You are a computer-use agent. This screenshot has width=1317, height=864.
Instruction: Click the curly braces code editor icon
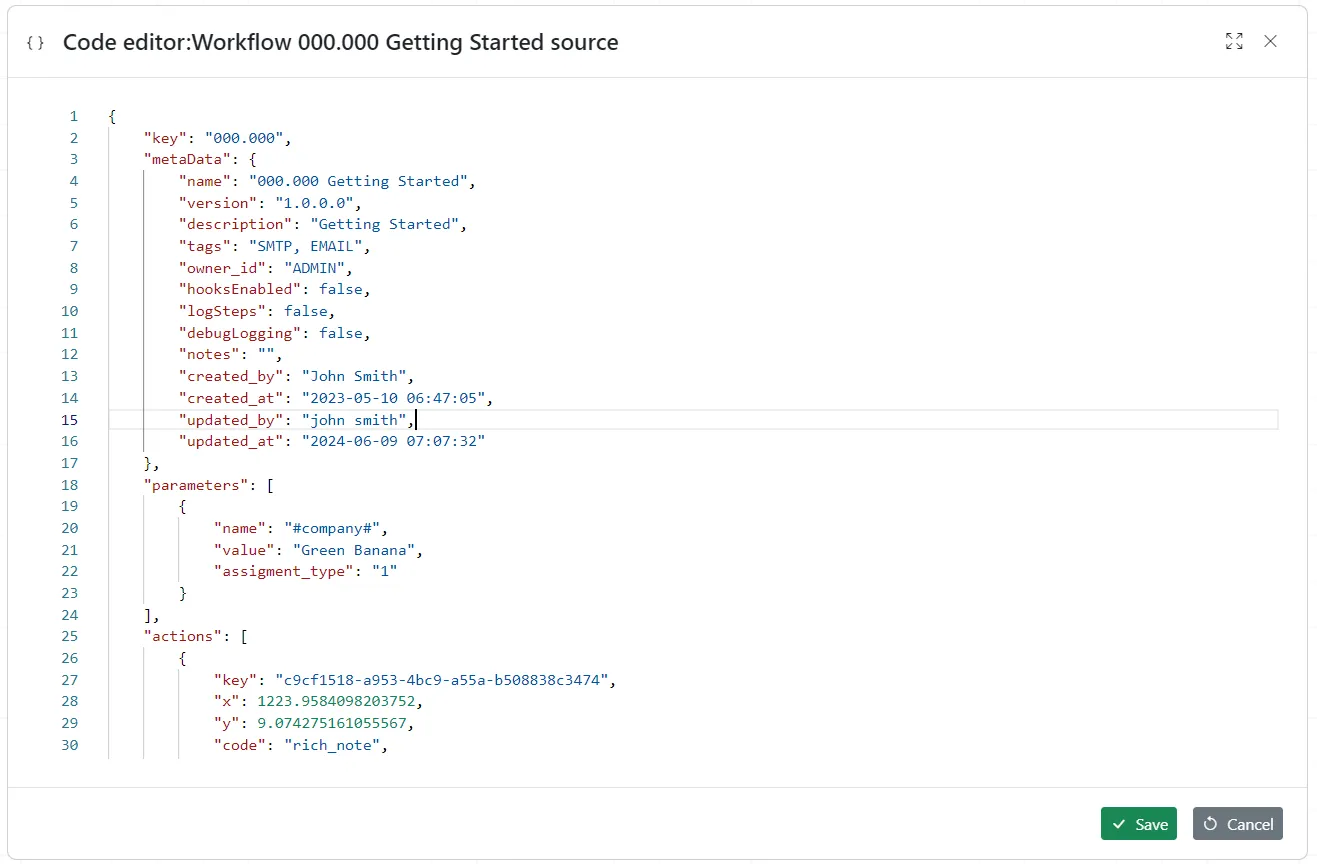pyautogui.click(x=36, y=43)
